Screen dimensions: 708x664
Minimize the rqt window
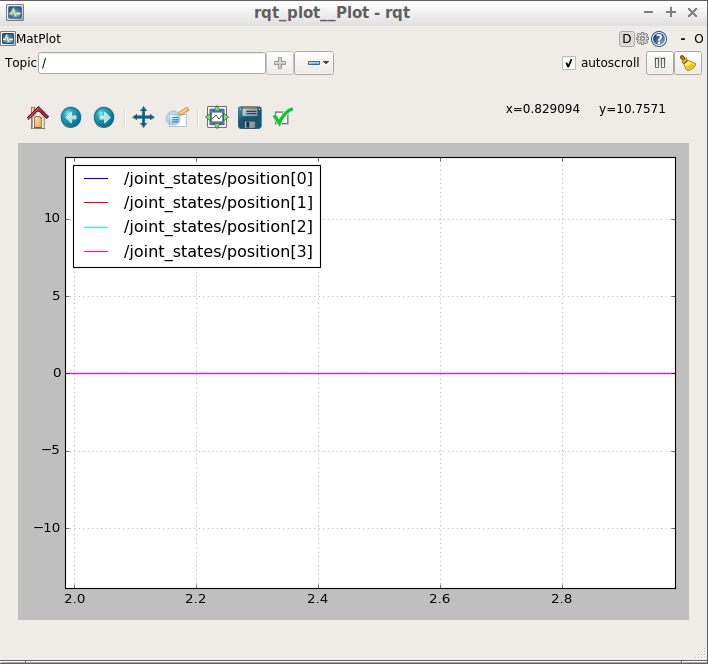648,12
